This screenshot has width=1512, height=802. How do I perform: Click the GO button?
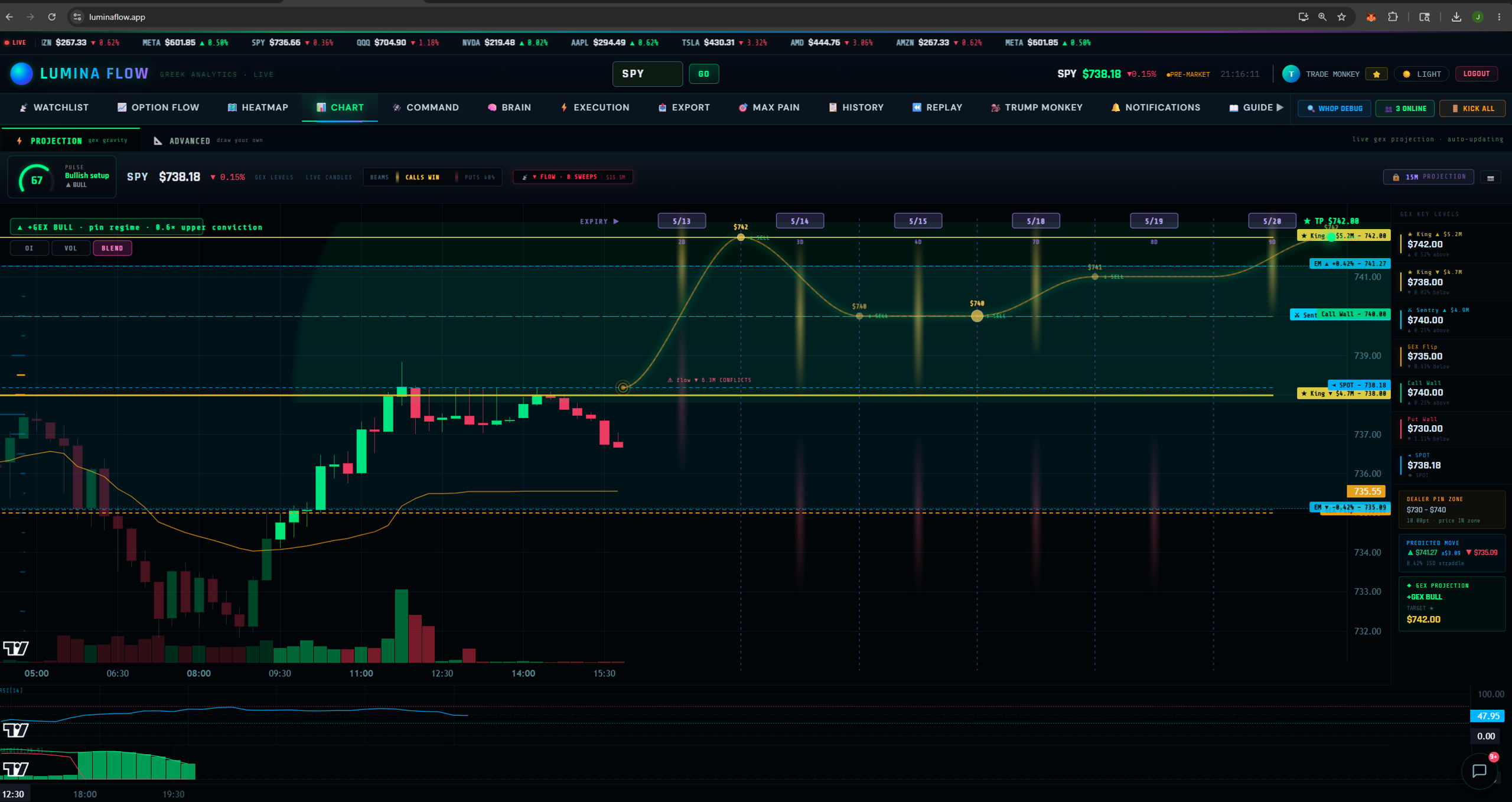click(703, 74)
